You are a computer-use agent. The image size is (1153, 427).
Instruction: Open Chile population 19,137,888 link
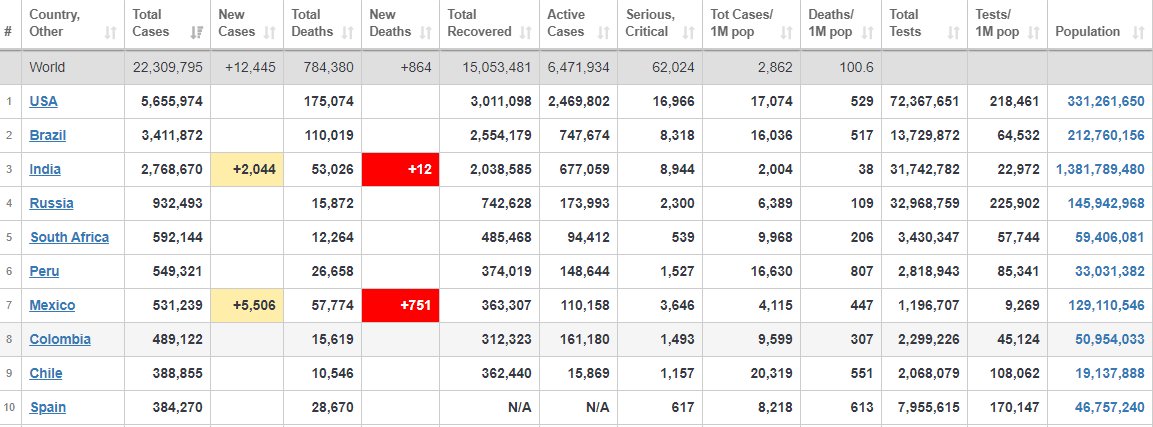click(x=1109, y=373)
